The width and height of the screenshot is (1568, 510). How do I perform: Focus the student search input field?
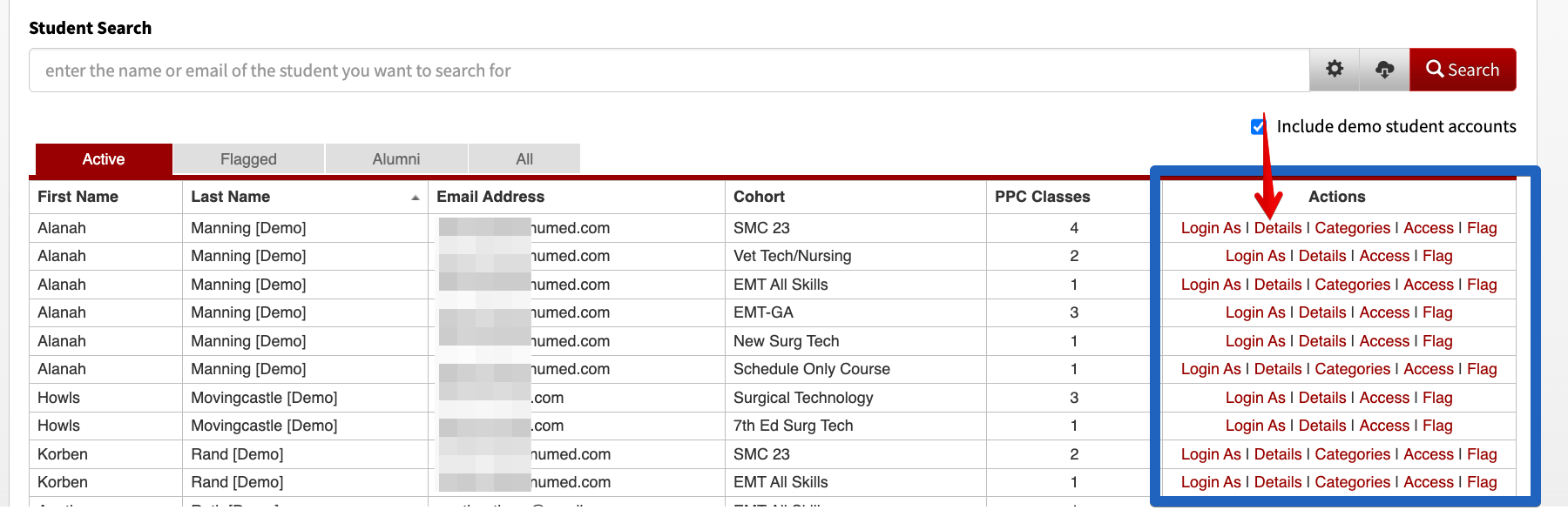click(669, 70)
